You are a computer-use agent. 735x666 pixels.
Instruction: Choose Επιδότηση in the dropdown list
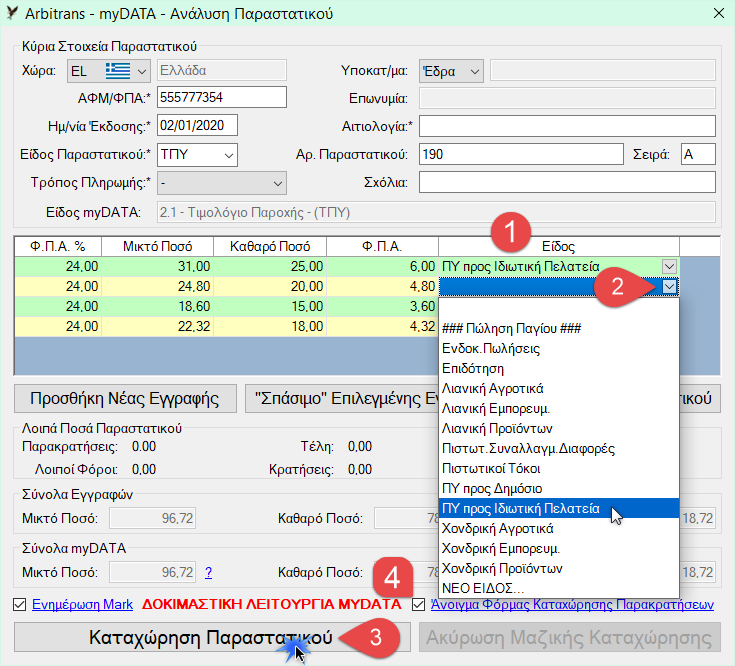tap(559, 368)
